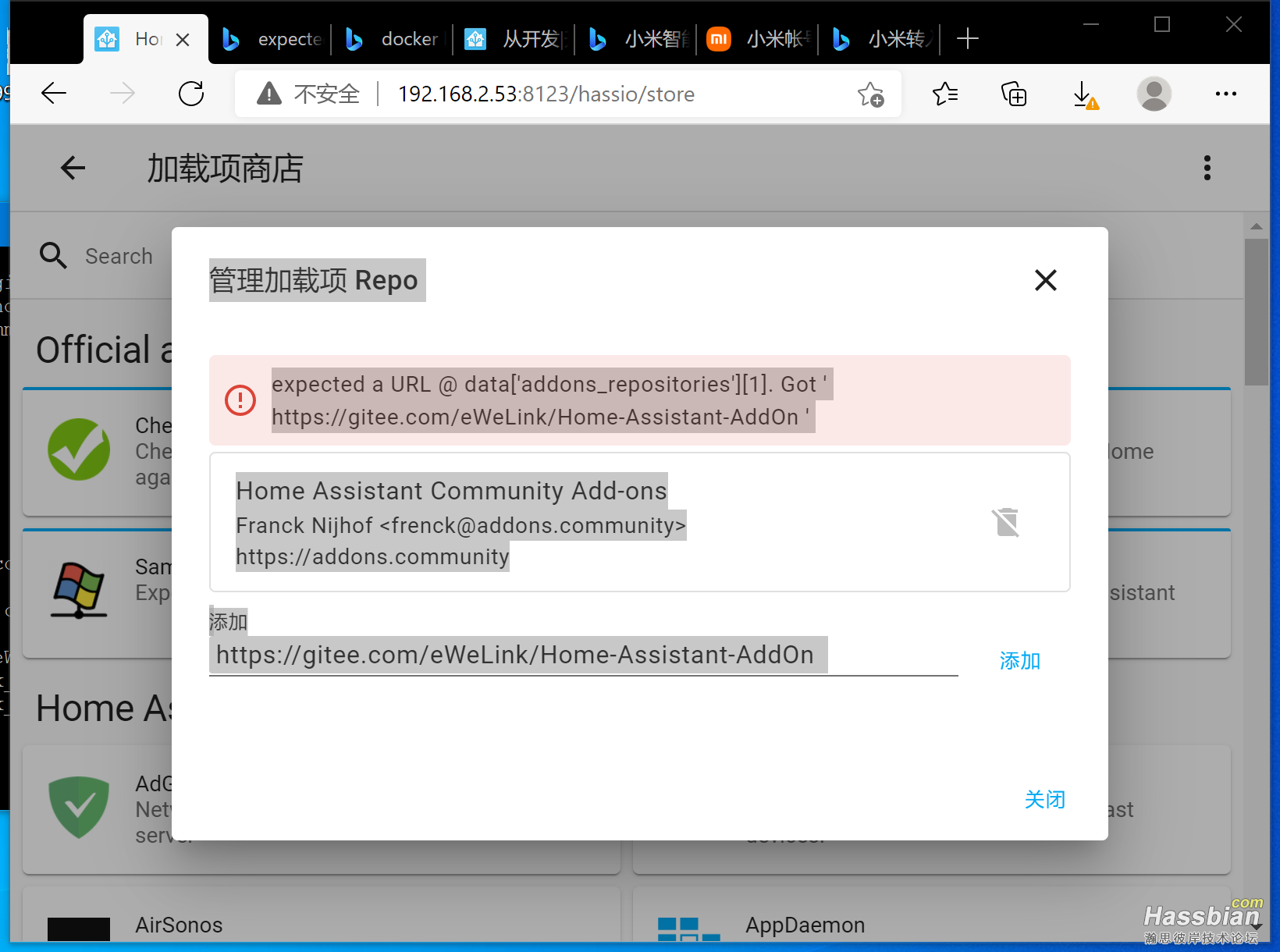The width and height of the screenshot is (1280, 952).
Task: Switch to the 'expecte' Bing tab
Action: [271, 39]
